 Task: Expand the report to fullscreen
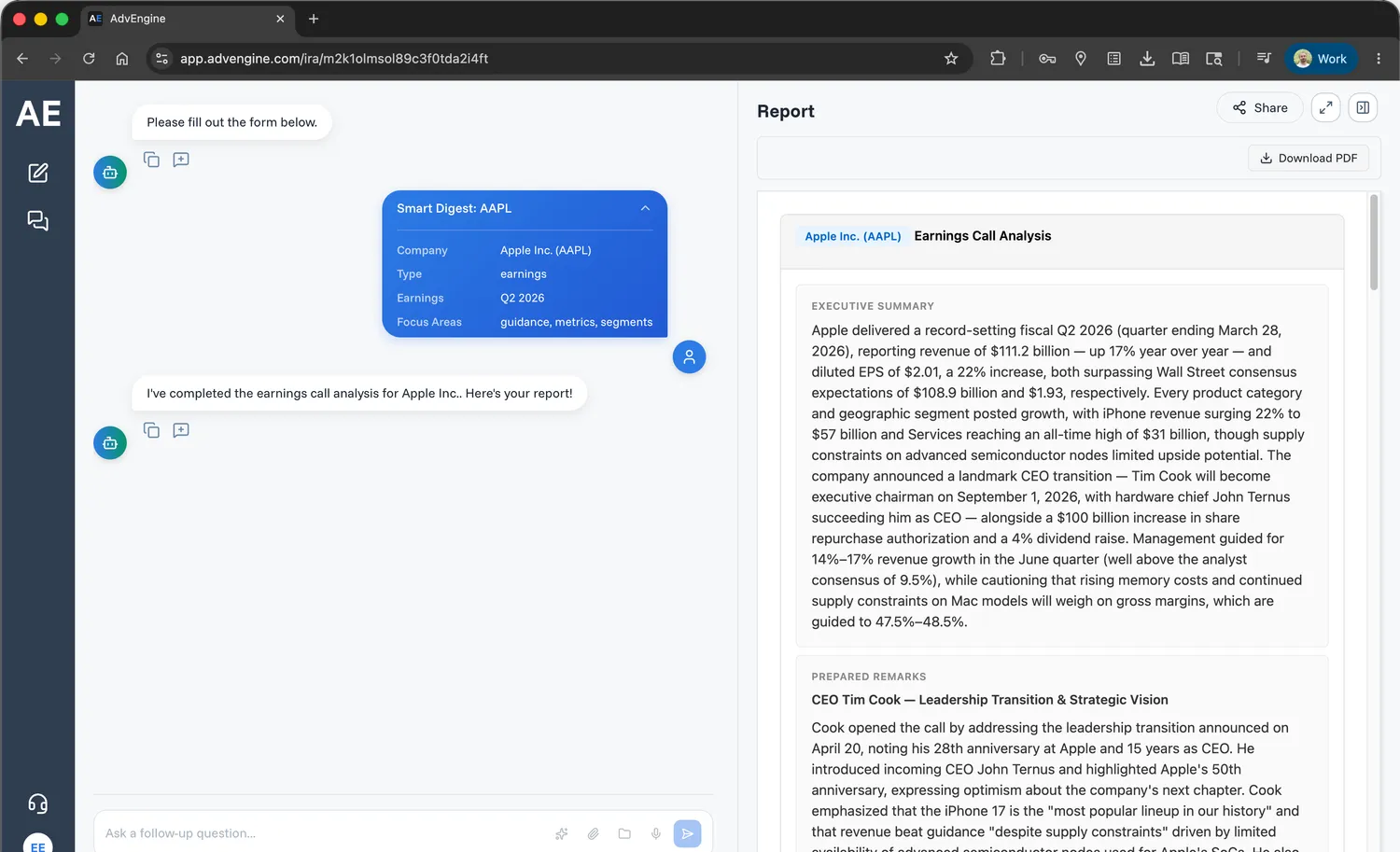pos(1325,108)
